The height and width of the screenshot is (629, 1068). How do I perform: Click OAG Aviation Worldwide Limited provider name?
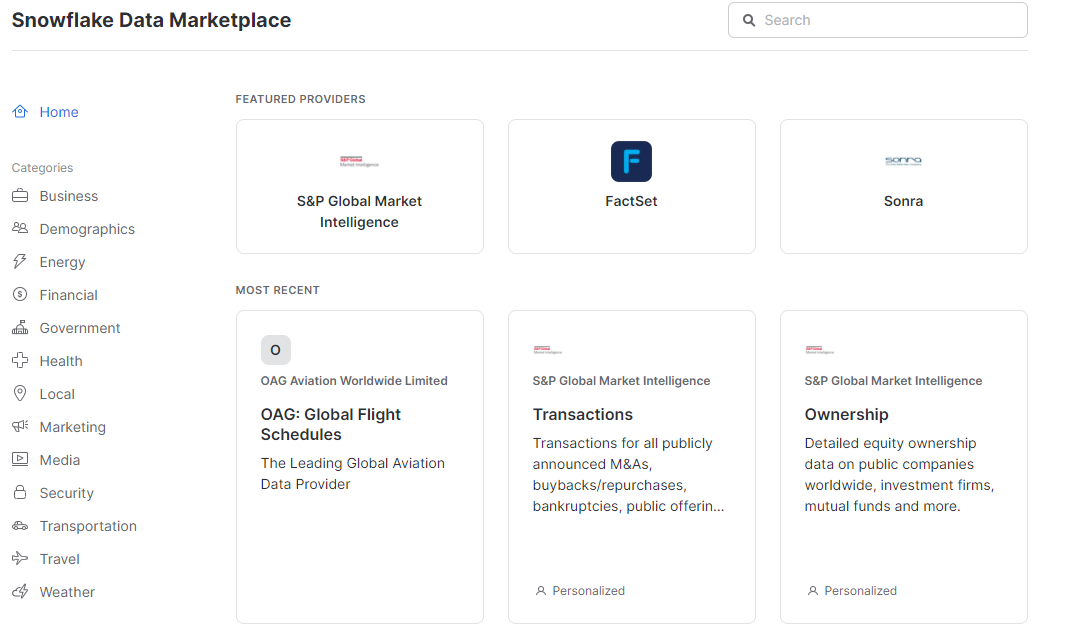[354, 381]
